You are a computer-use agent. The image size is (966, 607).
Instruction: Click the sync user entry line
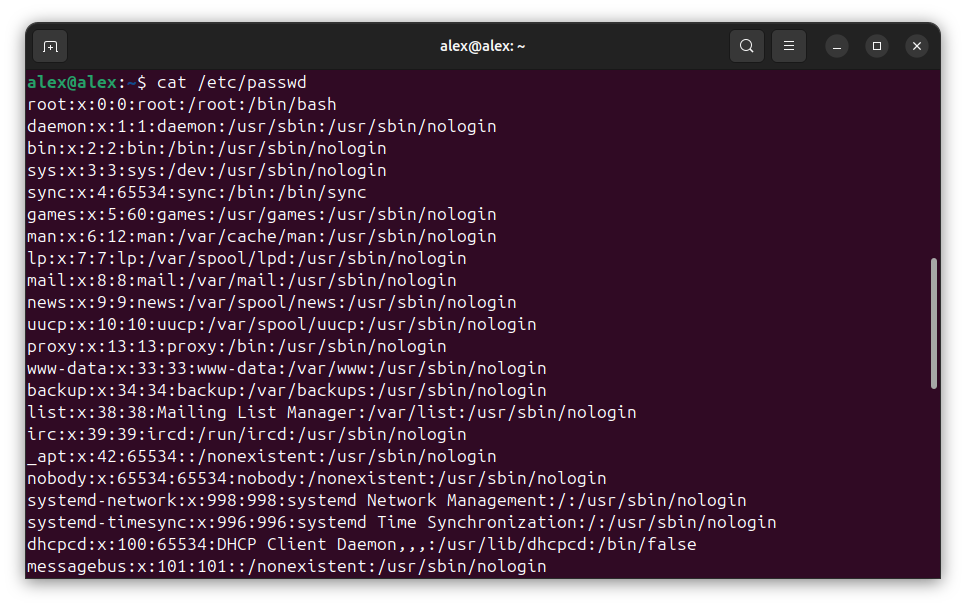pos(197,192)
